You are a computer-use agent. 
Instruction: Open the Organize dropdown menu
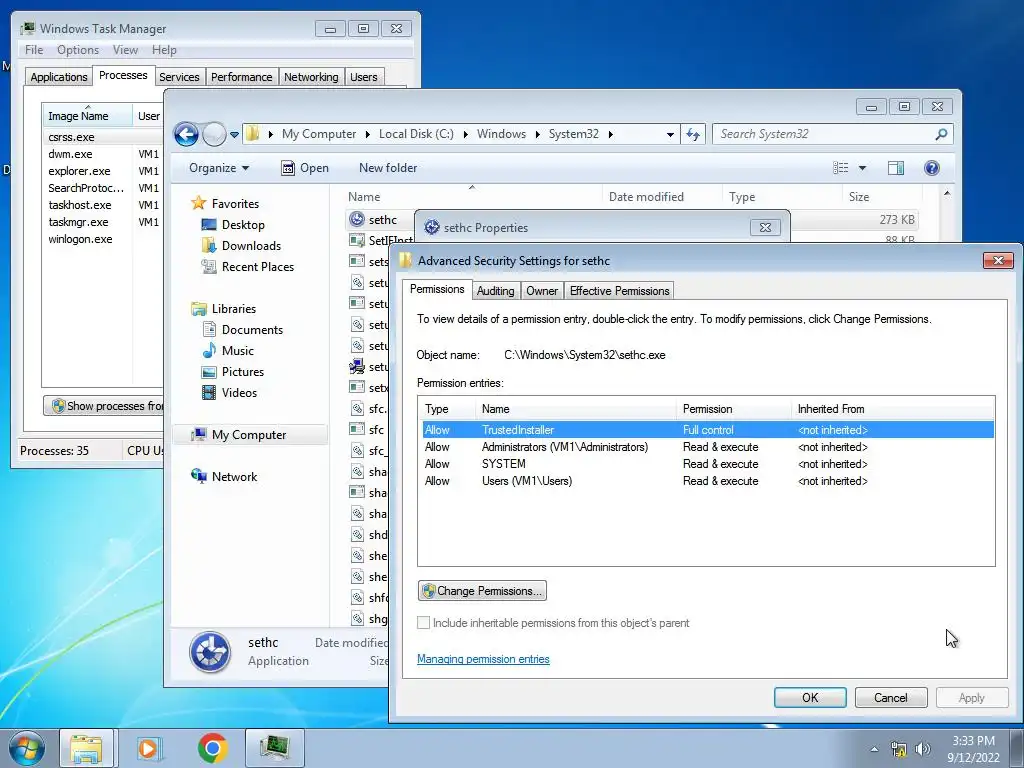[219, 168]
